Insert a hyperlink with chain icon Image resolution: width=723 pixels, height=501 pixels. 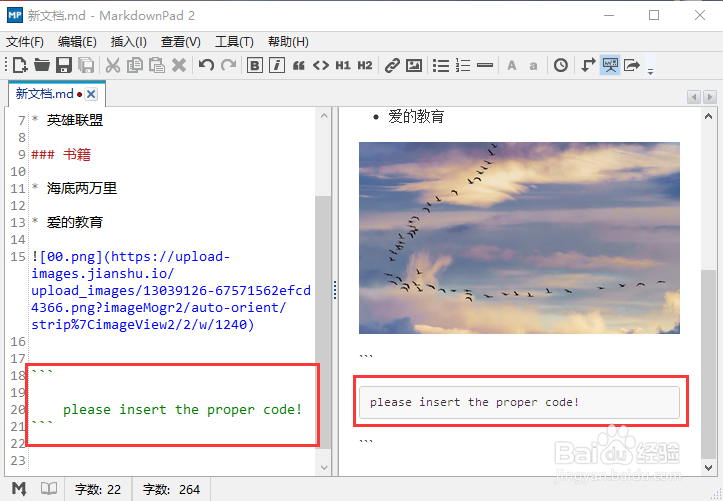click(392, 65)
